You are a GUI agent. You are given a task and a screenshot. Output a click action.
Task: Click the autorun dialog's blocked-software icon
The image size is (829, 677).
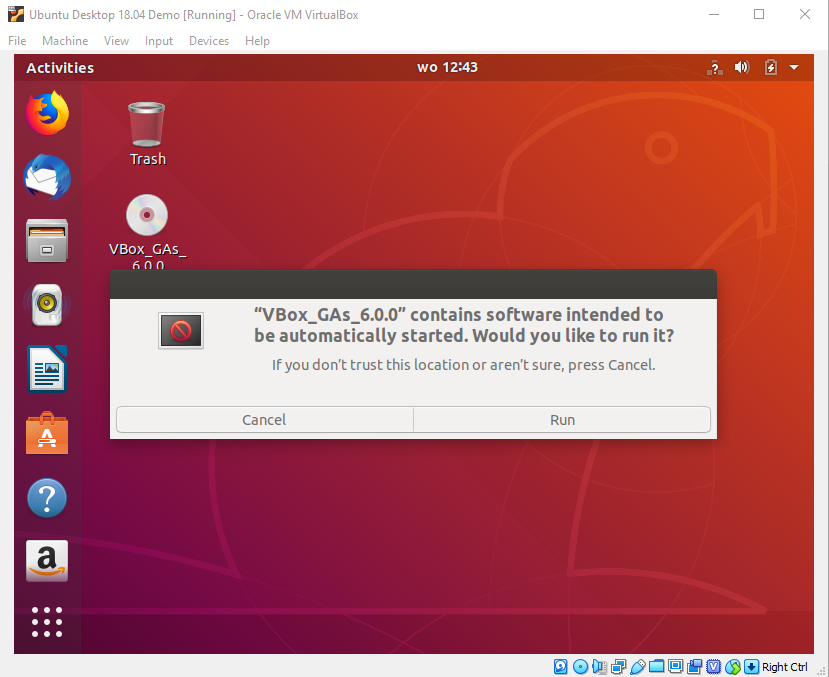[x=181, y=331]
